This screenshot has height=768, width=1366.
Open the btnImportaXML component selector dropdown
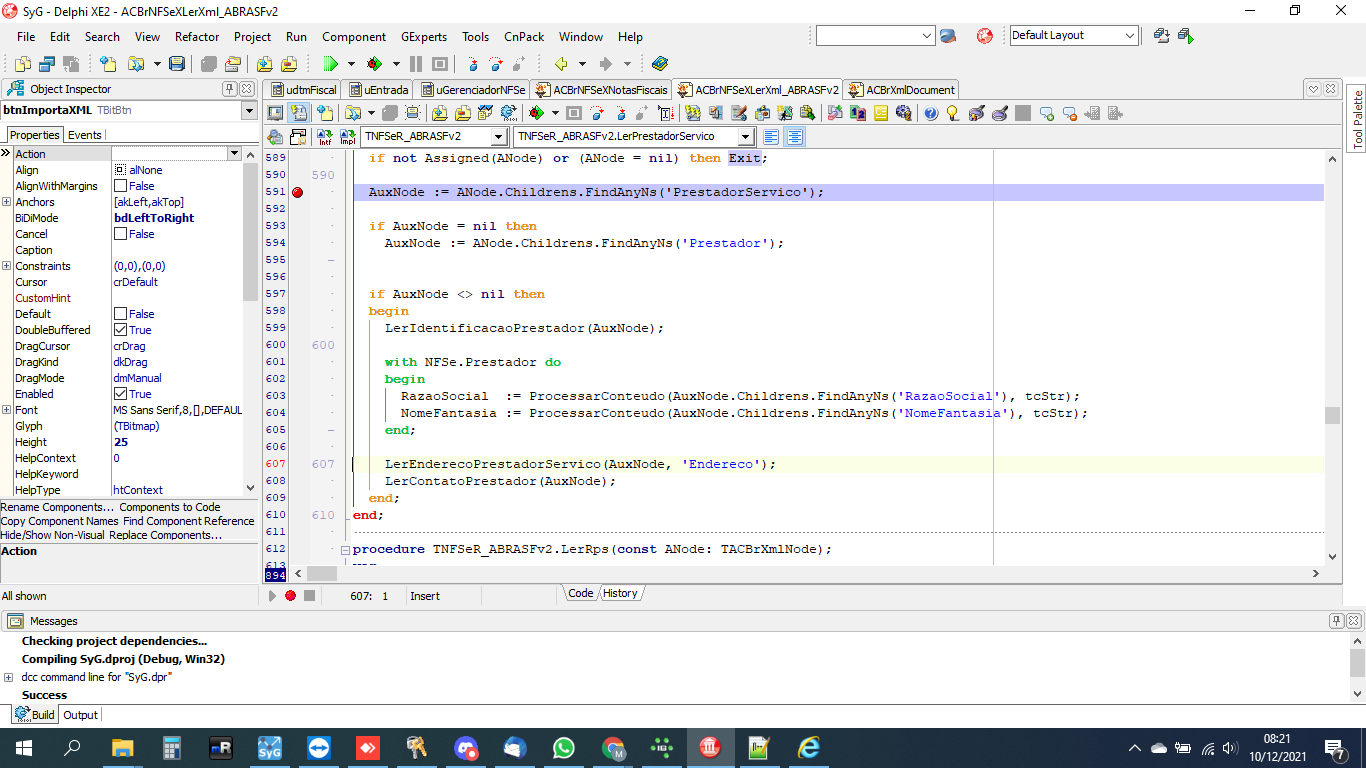pos(249,111)
